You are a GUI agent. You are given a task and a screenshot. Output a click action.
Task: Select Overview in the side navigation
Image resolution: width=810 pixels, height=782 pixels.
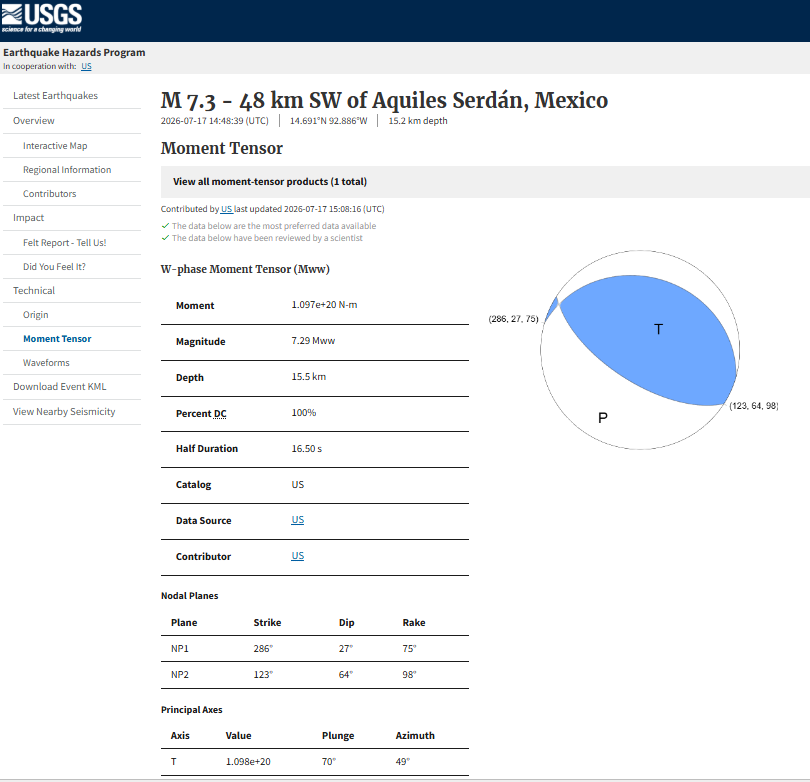(x=34, y=120)
